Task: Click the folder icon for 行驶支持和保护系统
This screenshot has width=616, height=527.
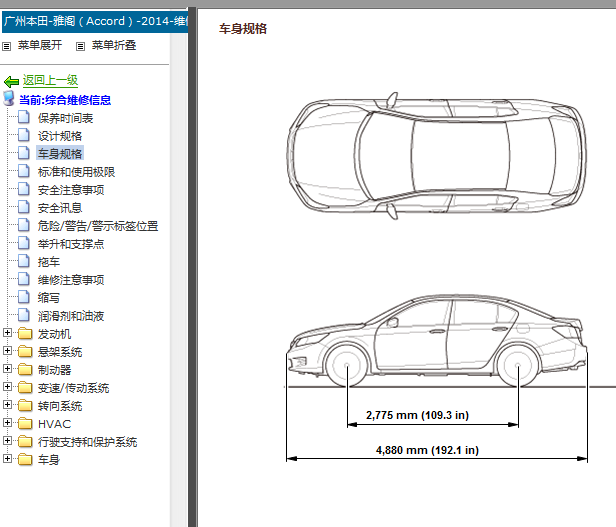Action: pos(25,442)
